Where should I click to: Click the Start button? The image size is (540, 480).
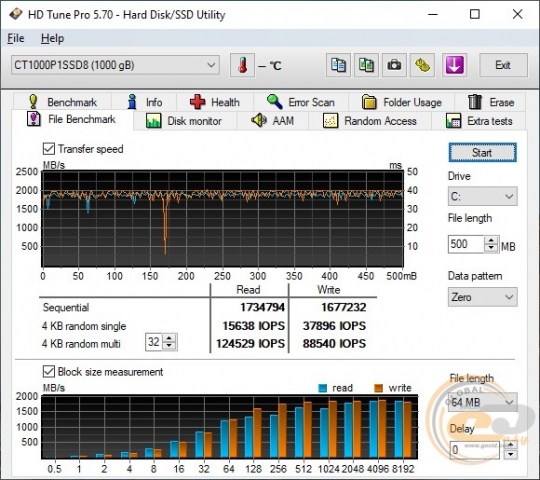(482, 153)
